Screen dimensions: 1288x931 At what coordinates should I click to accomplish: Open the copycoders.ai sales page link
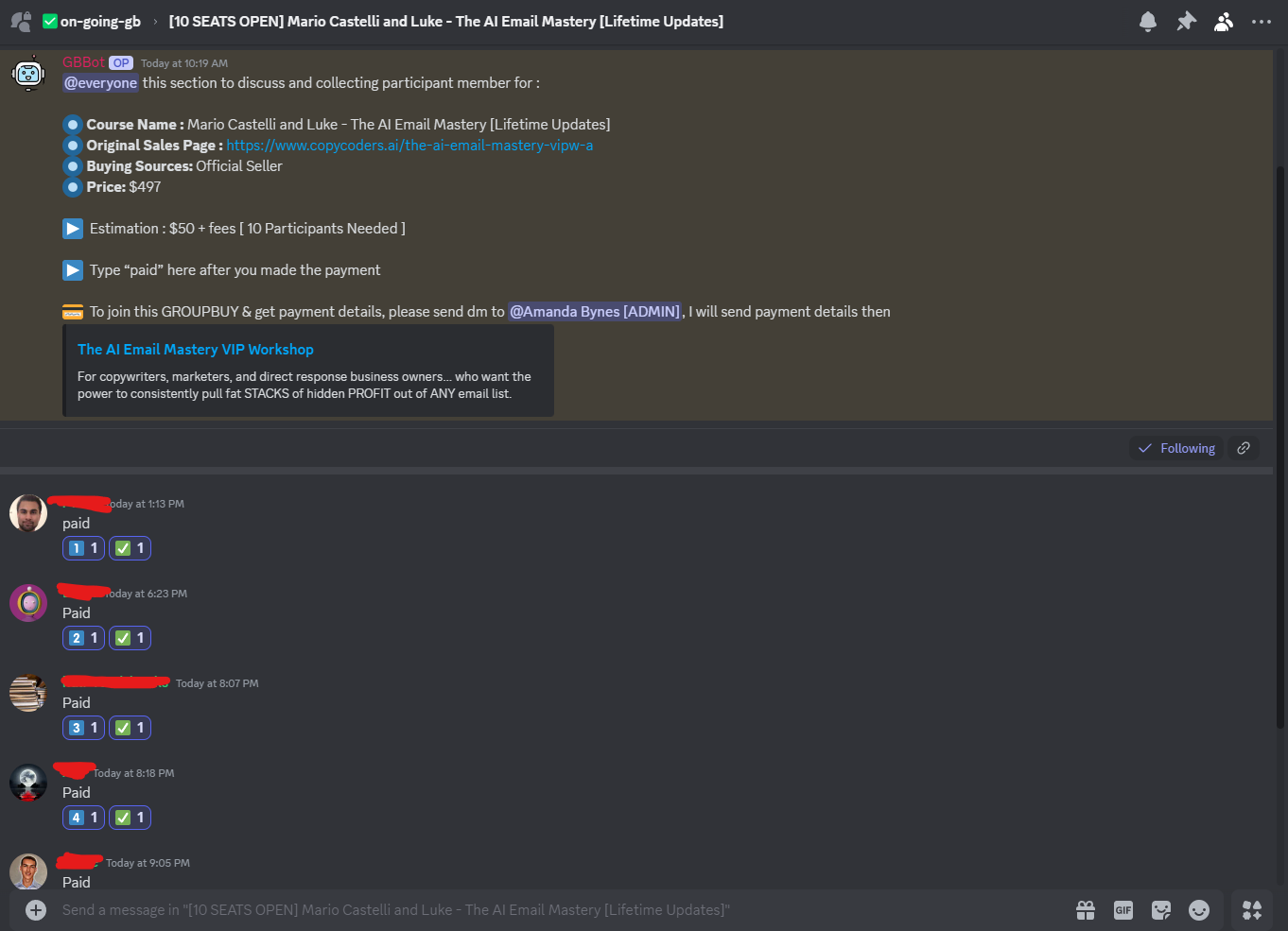point(409,146)
